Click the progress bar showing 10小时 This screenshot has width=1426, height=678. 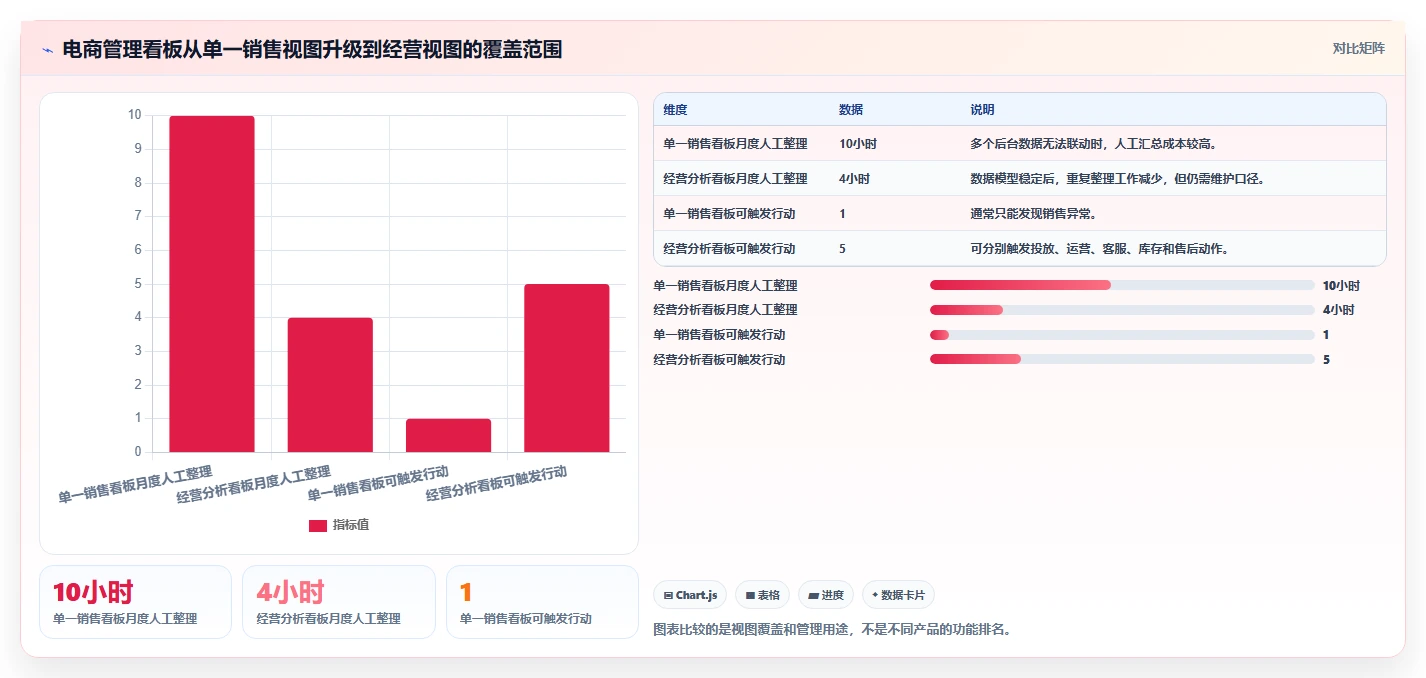(x=1122, y=285)
